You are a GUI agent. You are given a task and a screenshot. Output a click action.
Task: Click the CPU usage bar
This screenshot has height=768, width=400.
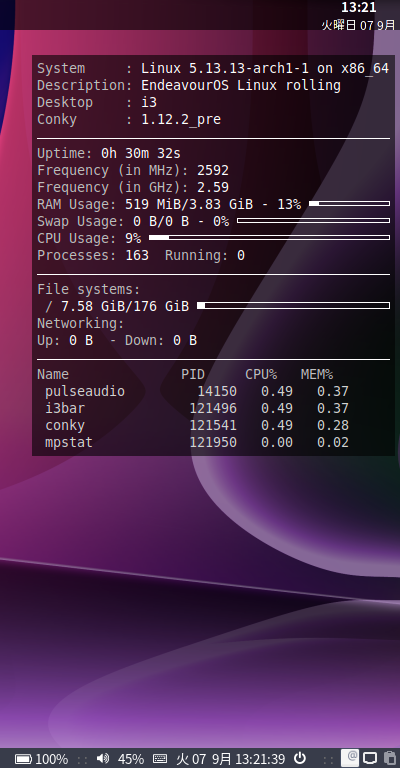point(269,238)
